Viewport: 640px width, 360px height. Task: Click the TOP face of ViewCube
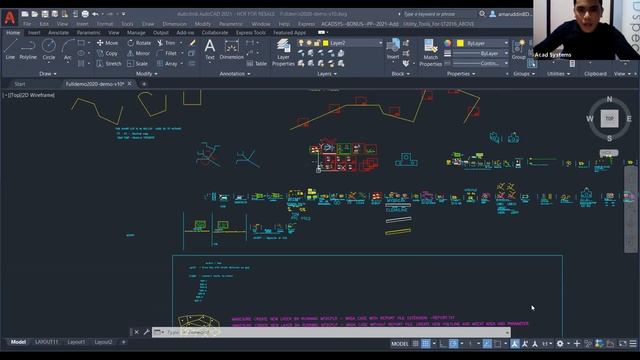point(609,119)
